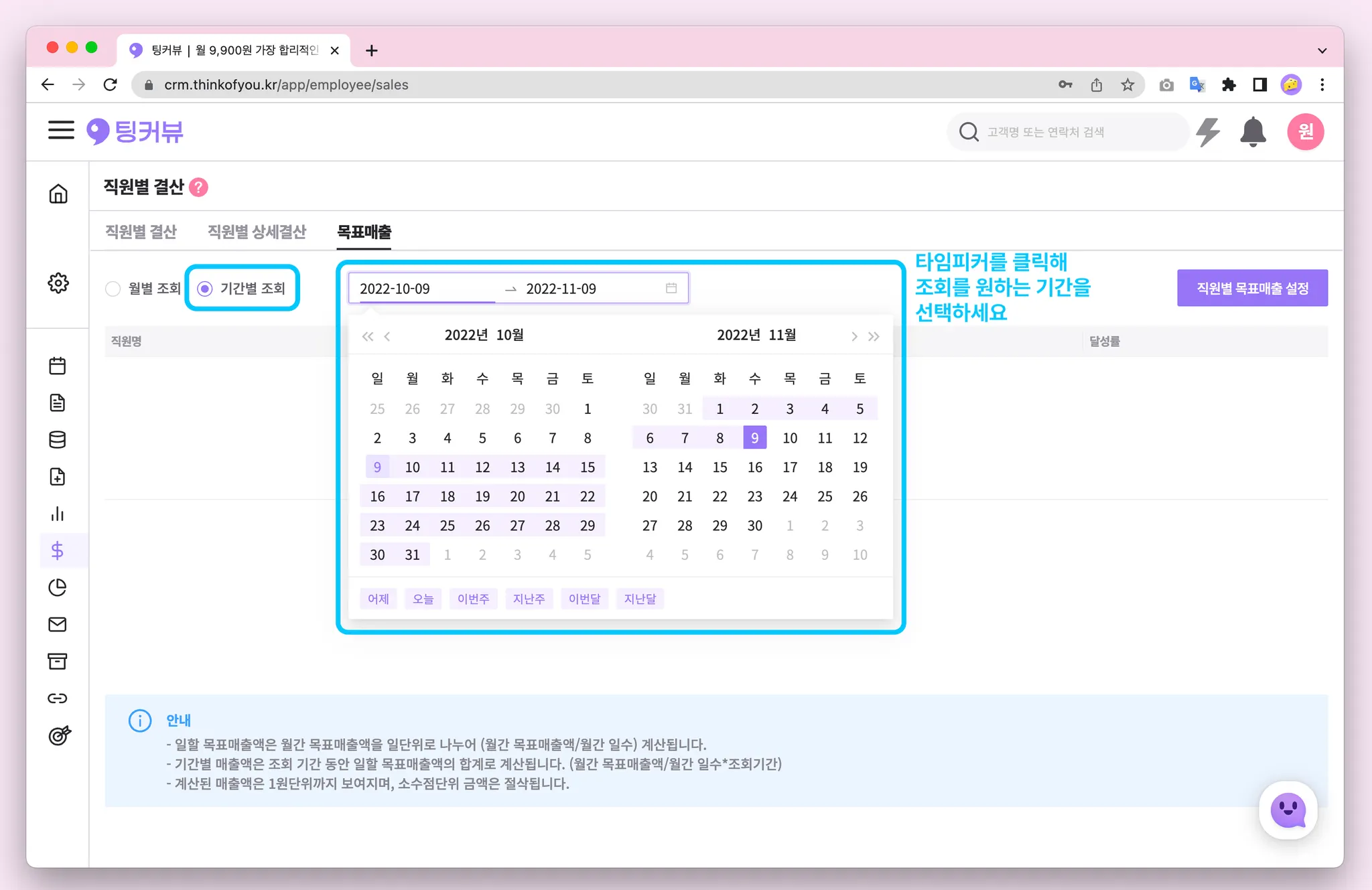
Task: Switch to the 직원별 결산 tab
Action: coord(141,232)
